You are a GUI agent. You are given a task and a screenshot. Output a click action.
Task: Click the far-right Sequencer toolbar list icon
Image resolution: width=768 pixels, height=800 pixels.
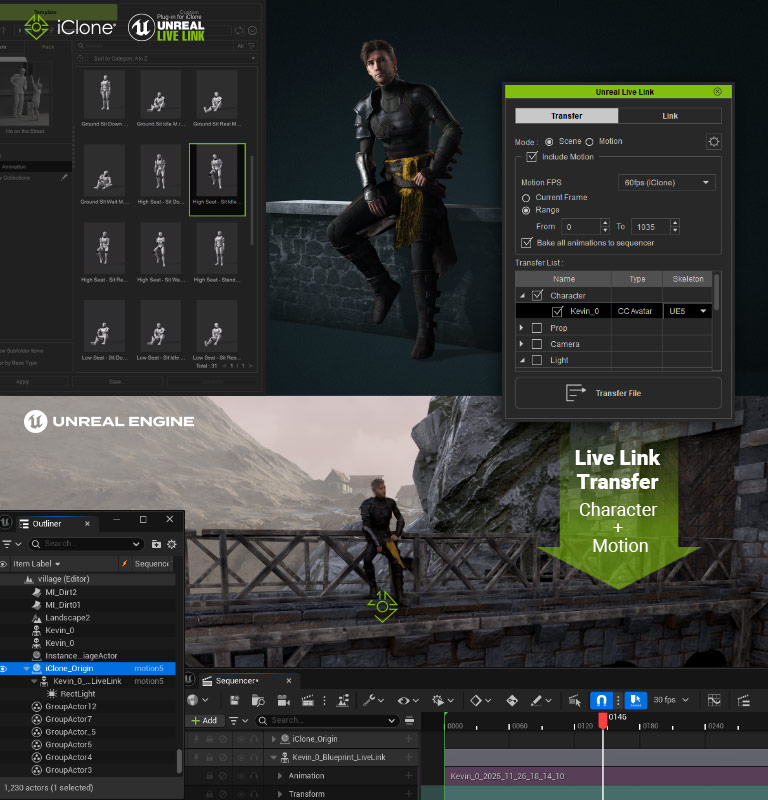(x=744, y=701)
